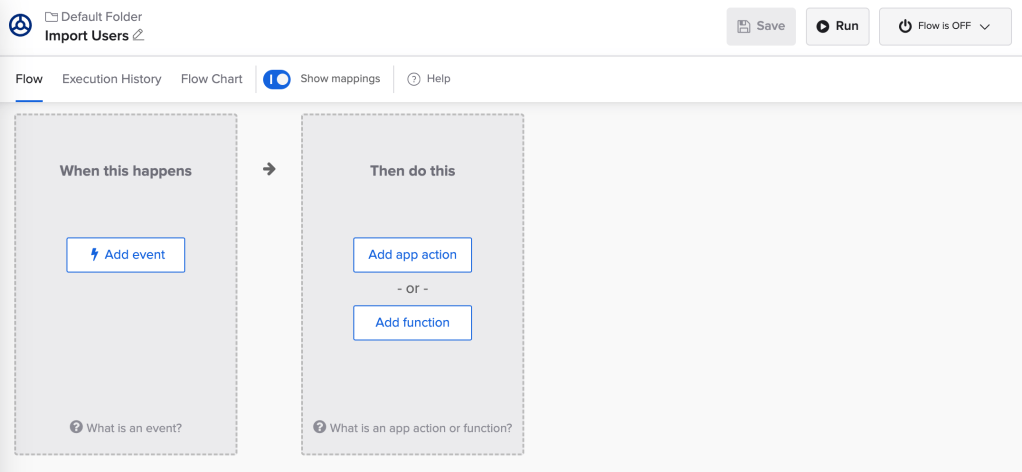Click the Default Folder icon
The image size is (1022, 472).
pyautogui.click(x=51, y=17)
